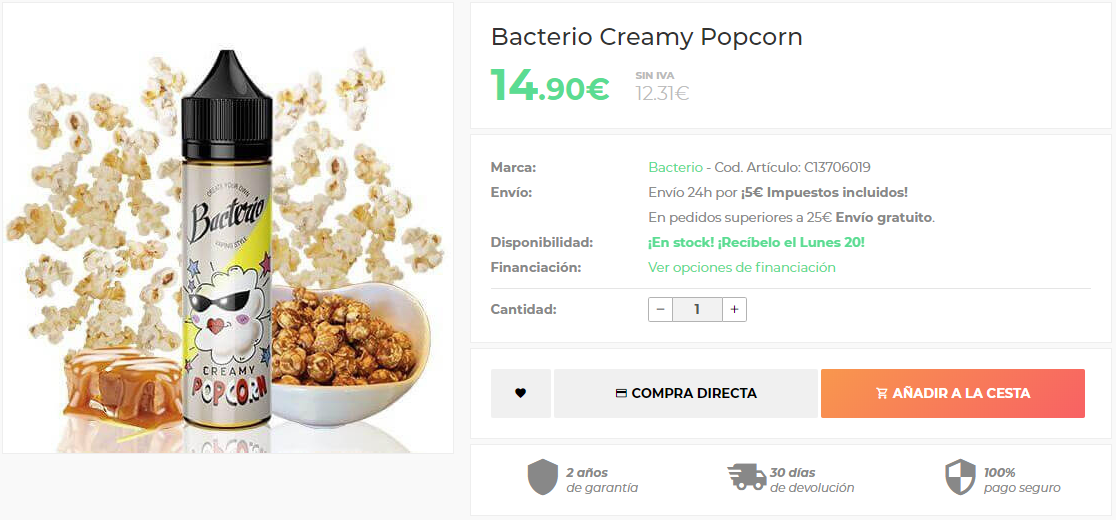The image size is (1116, 520).
Task: Click the heart wishlist icon
Action: click(520, 393)
